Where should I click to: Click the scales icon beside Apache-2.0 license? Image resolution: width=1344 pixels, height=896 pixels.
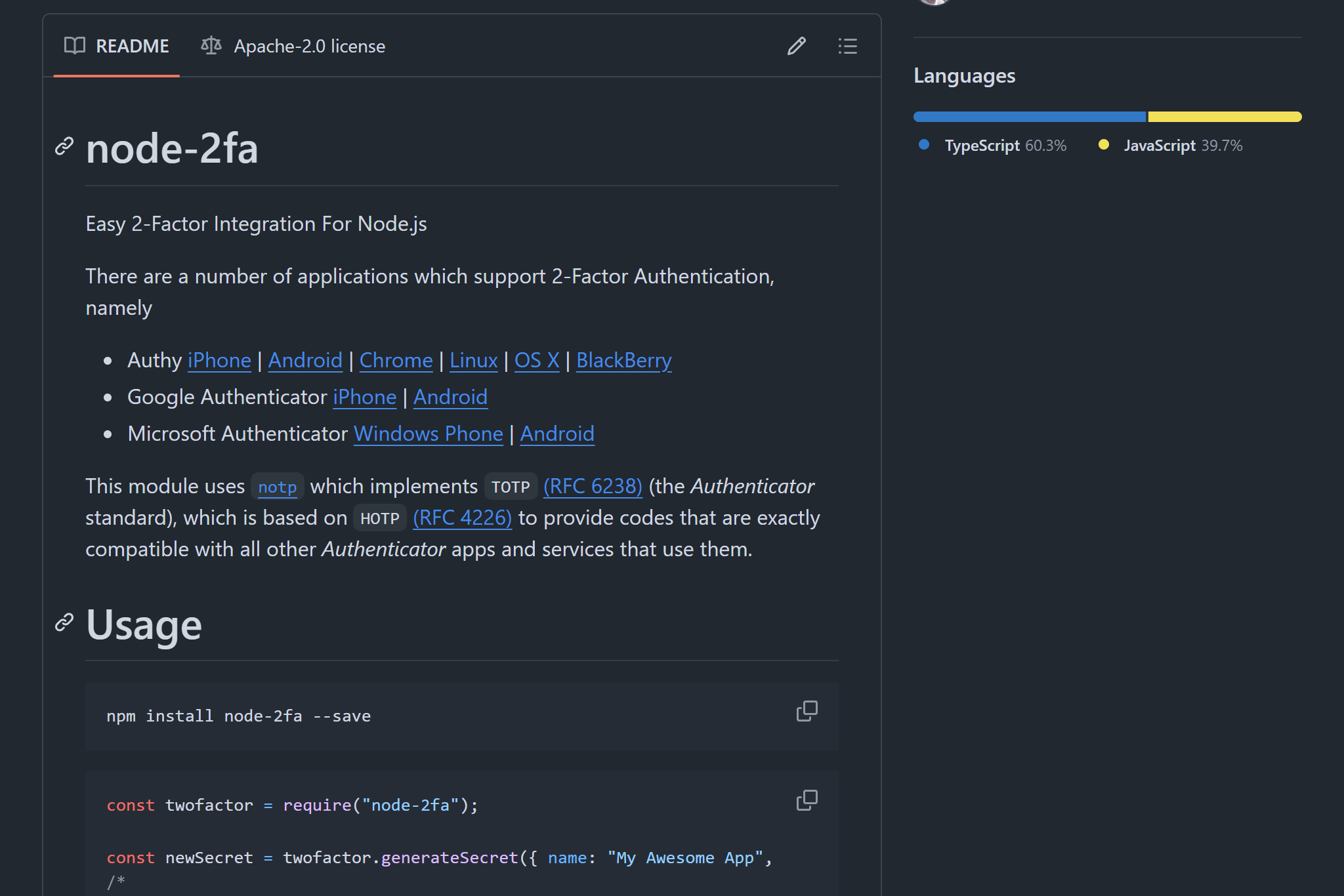pyautogui.click(x=211, y=46)
